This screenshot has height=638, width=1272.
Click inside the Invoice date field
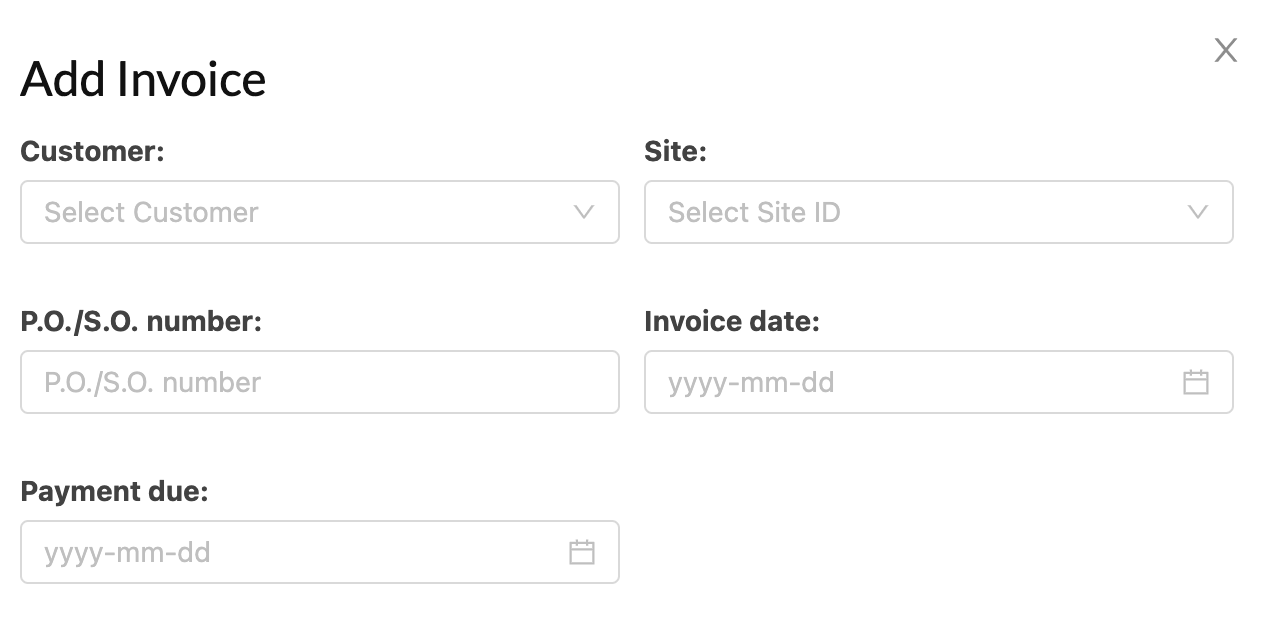(939, 382)
